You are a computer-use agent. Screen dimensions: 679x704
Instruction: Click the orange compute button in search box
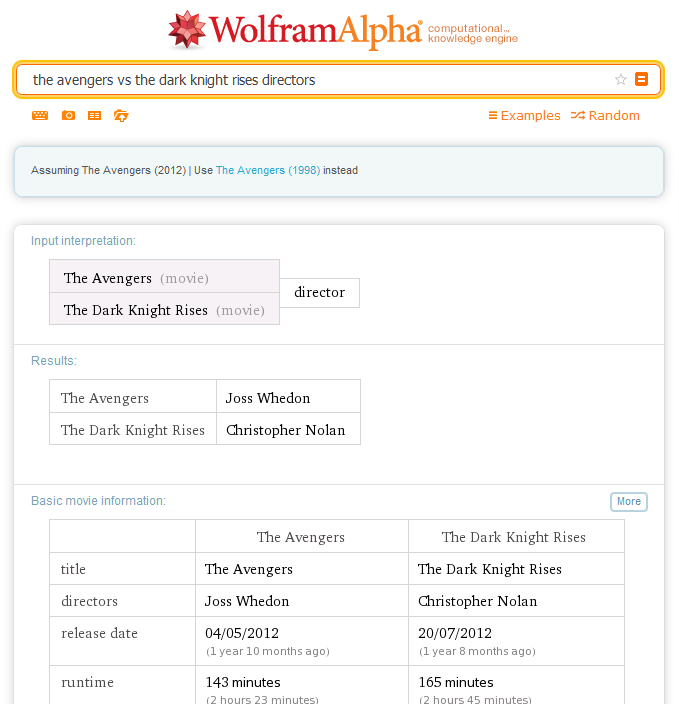click(x=641, y=79)
